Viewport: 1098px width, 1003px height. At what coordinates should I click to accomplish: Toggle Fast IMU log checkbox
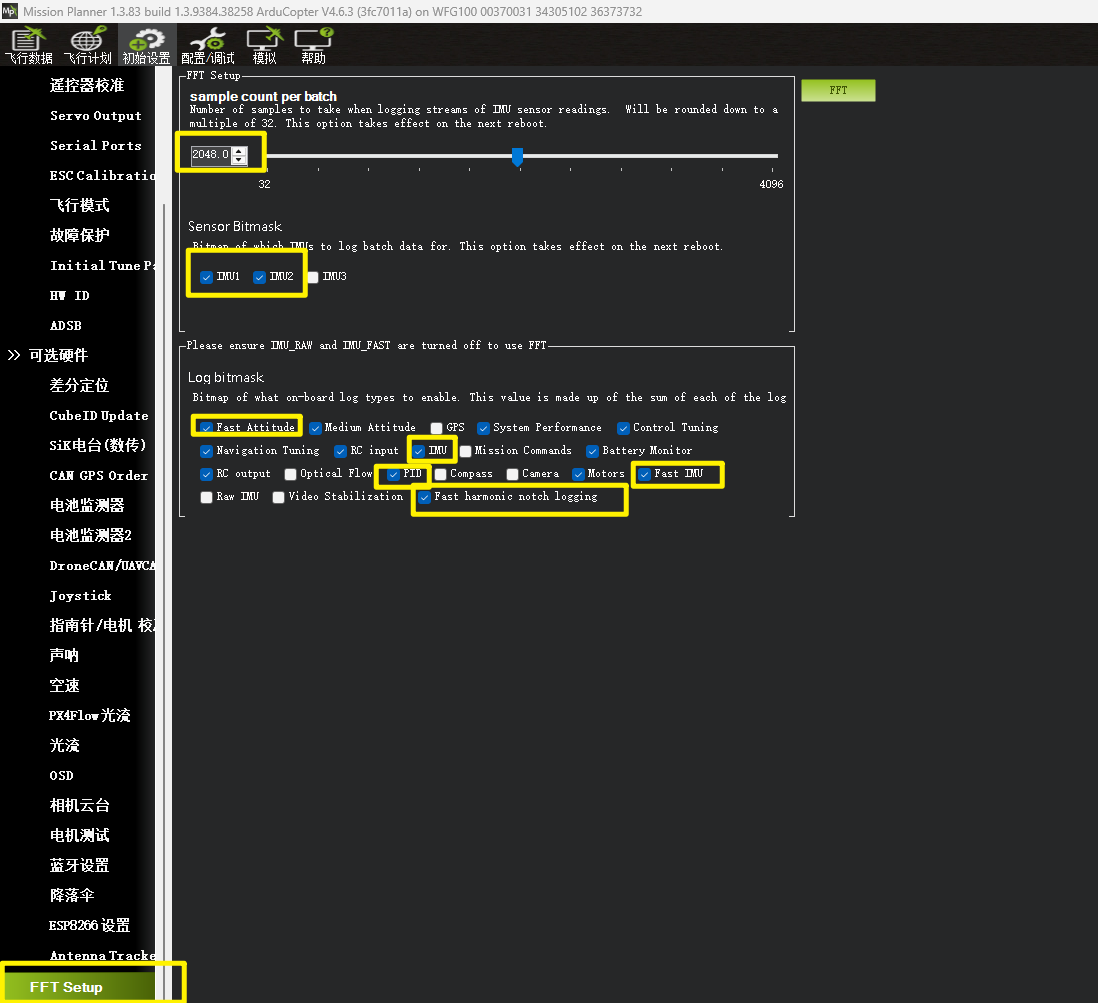pyautogui.click(x=644, y=474)
